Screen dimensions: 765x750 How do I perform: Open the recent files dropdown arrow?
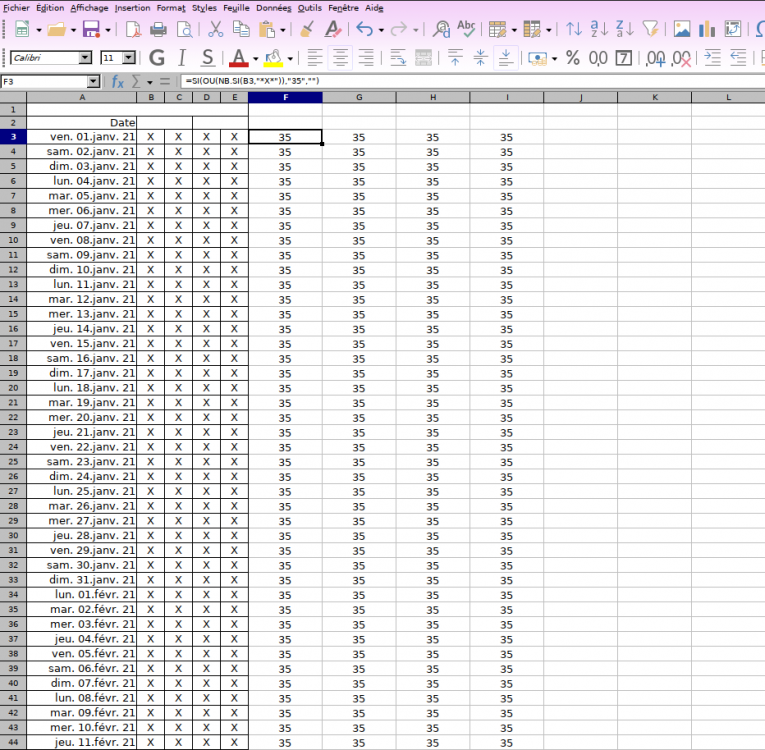(73, 30)
